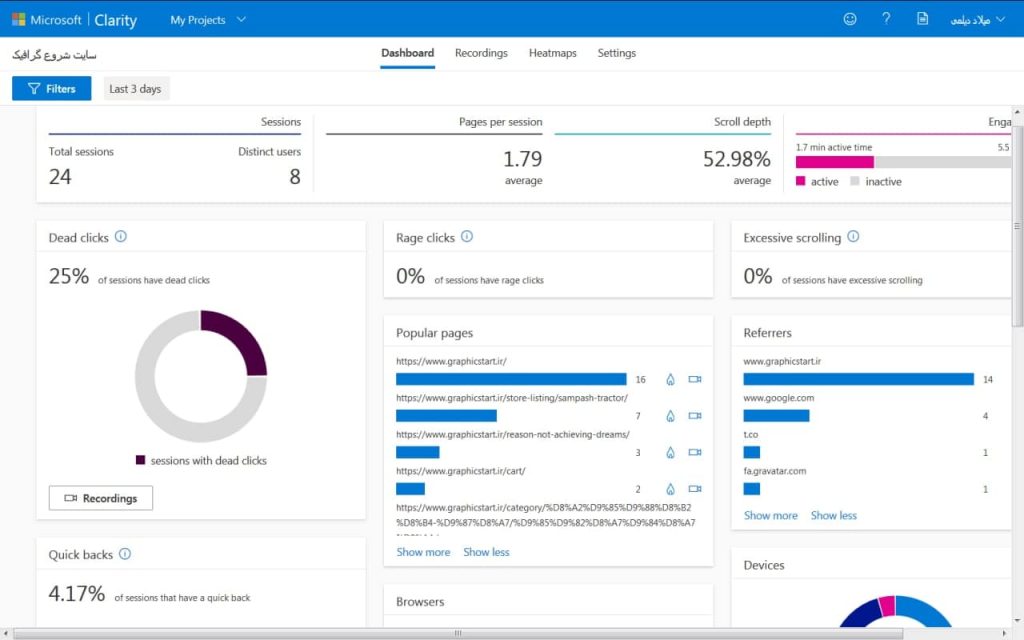Click the www.google.com referrer label
Viewport: 1024px width, 640px height.
tap(778, 398)
